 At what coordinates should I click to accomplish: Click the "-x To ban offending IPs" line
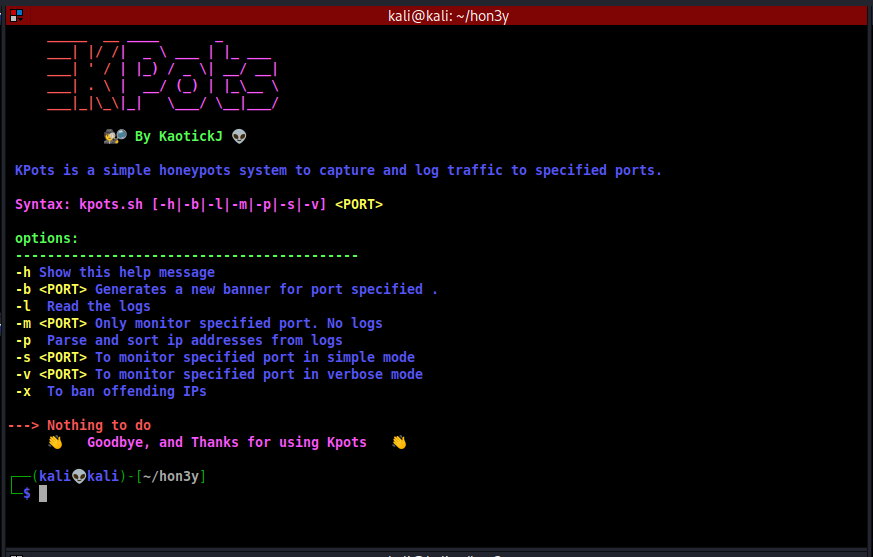(x=110, y=392)
